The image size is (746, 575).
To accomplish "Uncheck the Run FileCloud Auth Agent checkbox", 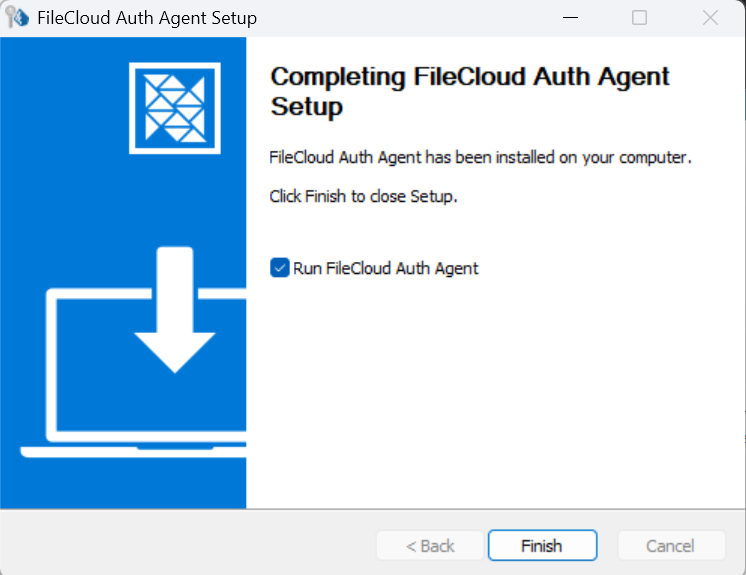I will (x=279, y=268).
